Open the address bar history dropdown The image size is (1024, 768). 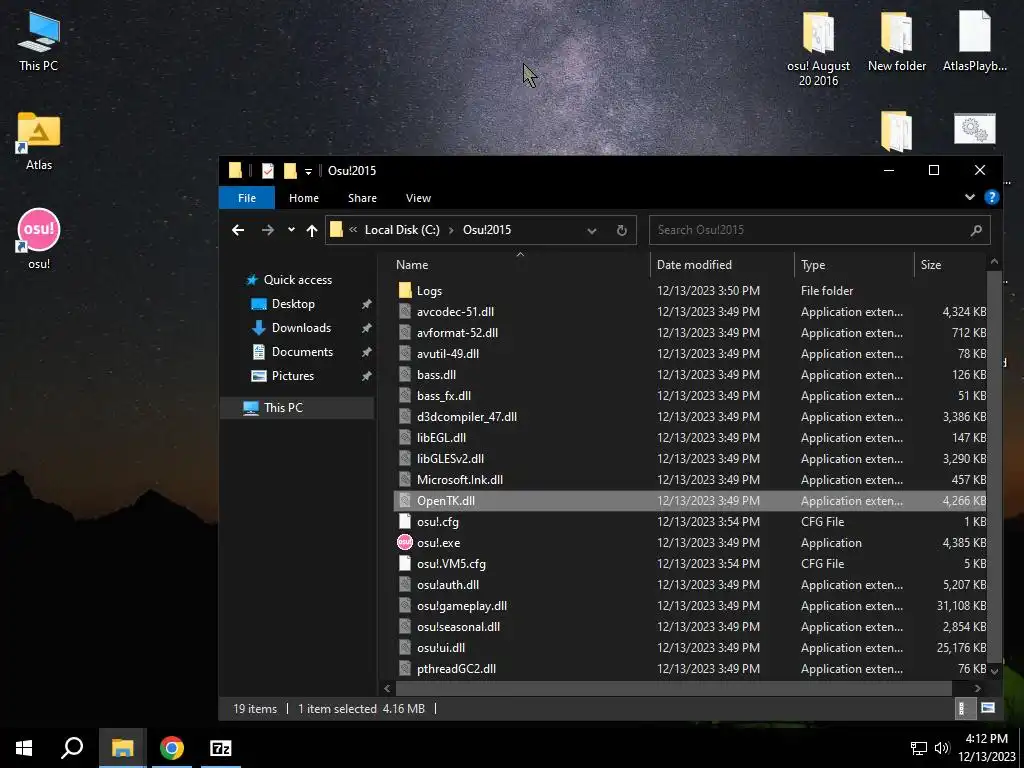point(592,231)
